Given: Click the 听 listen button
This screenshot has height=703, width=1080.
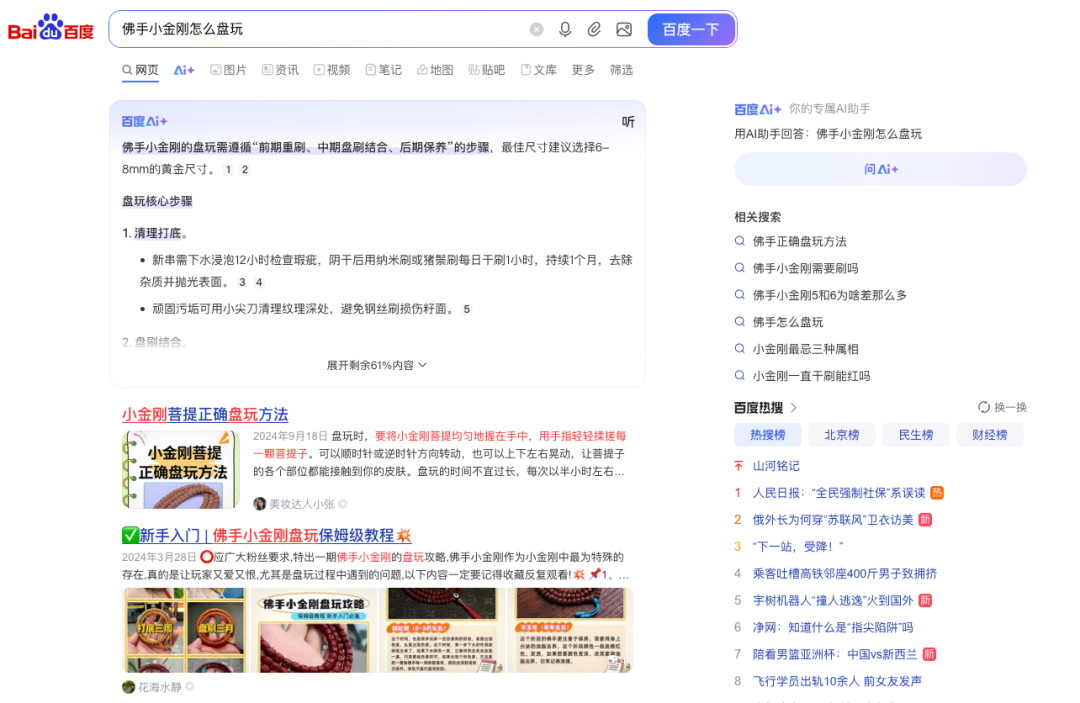Looking at the screenshot, I should pos(628,122).
